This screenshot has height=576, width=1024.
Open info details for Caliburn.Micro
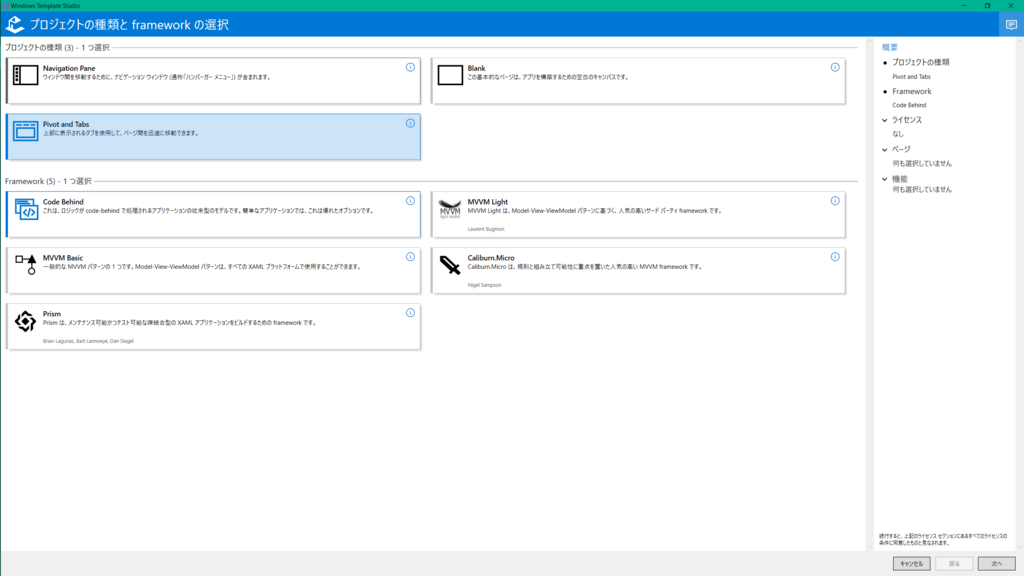835,257
